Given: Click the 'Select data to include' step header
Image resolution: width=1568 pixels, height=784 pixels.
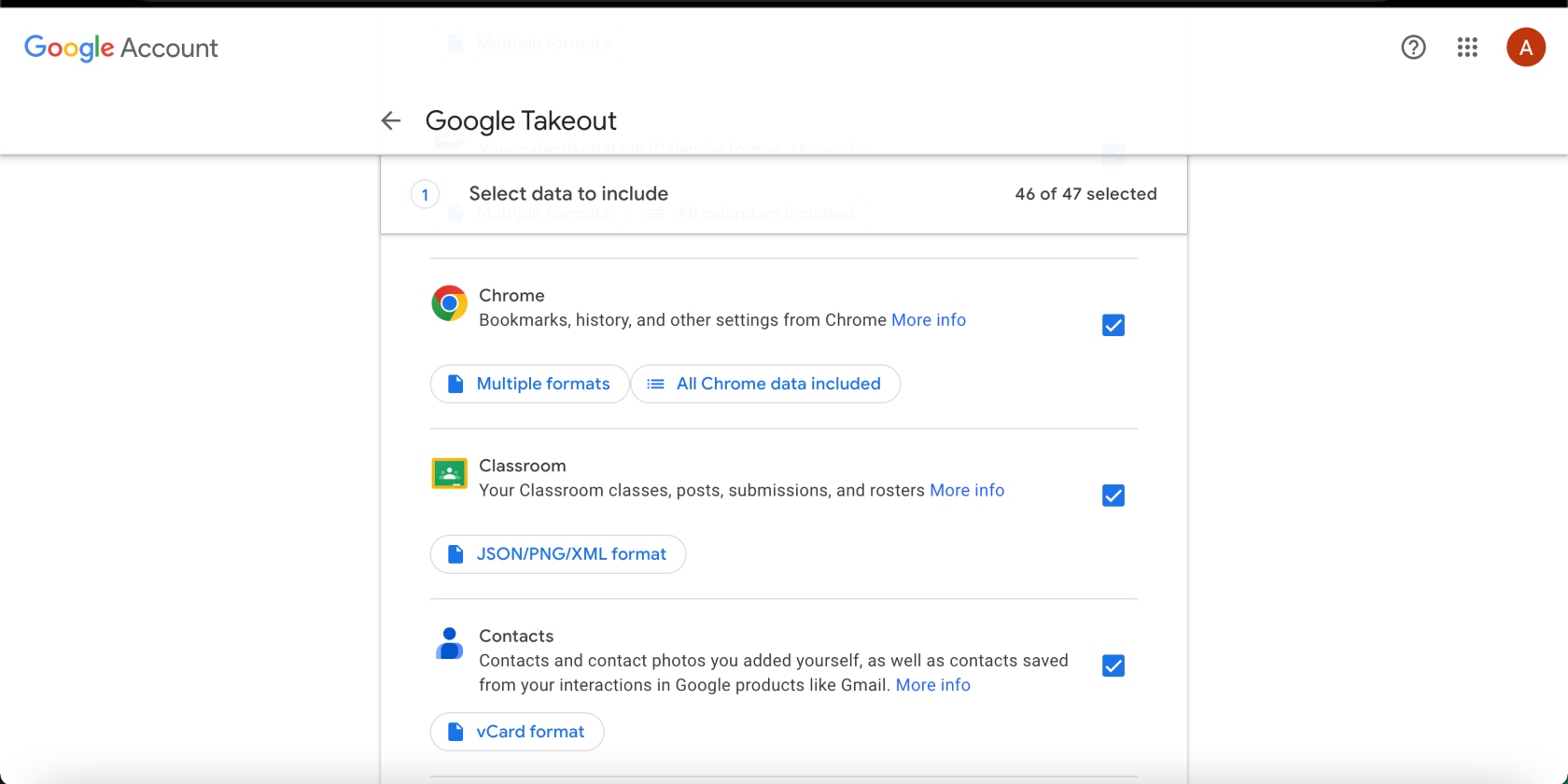Looking at the screenshot, I should point(568,194).
